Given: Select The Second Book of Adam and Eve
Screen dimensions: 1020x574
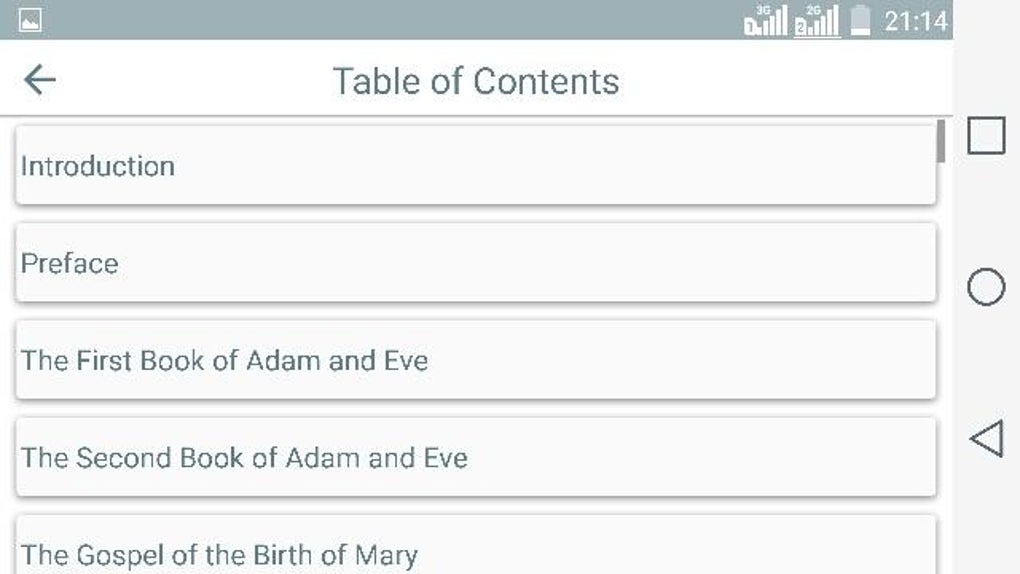Looking at the screenshot, I should (x=476, y=458).
